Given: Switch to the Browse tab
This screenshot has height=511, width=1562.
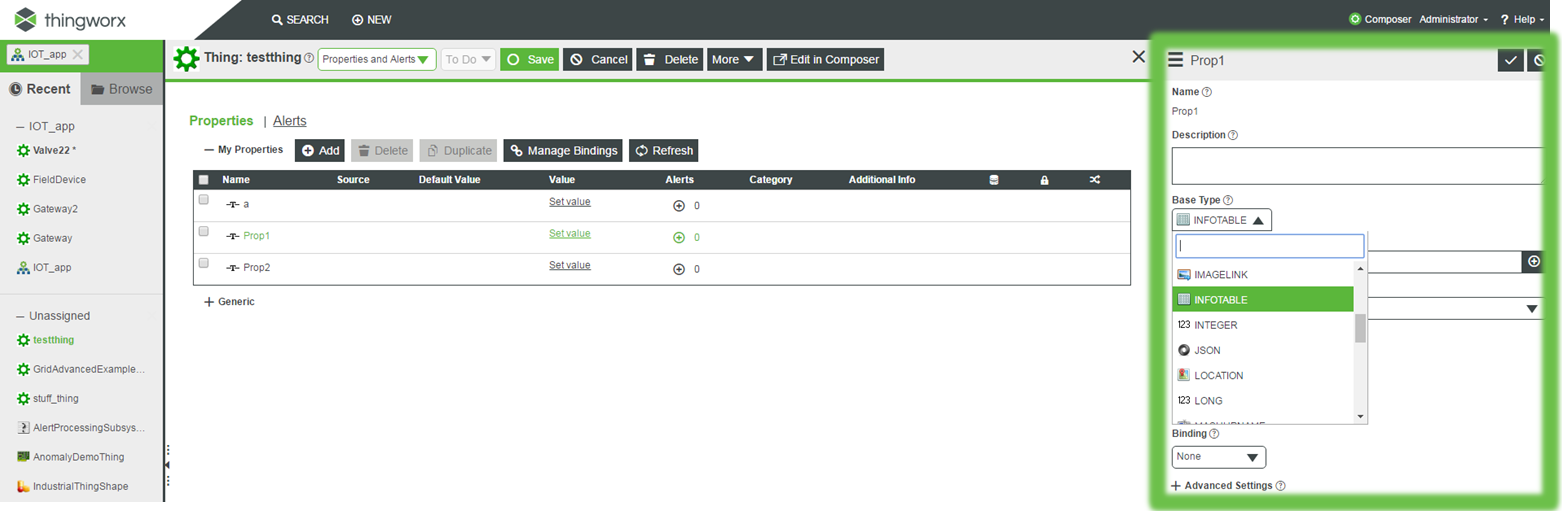Looking at the screenshot, I should pos(121,89).
